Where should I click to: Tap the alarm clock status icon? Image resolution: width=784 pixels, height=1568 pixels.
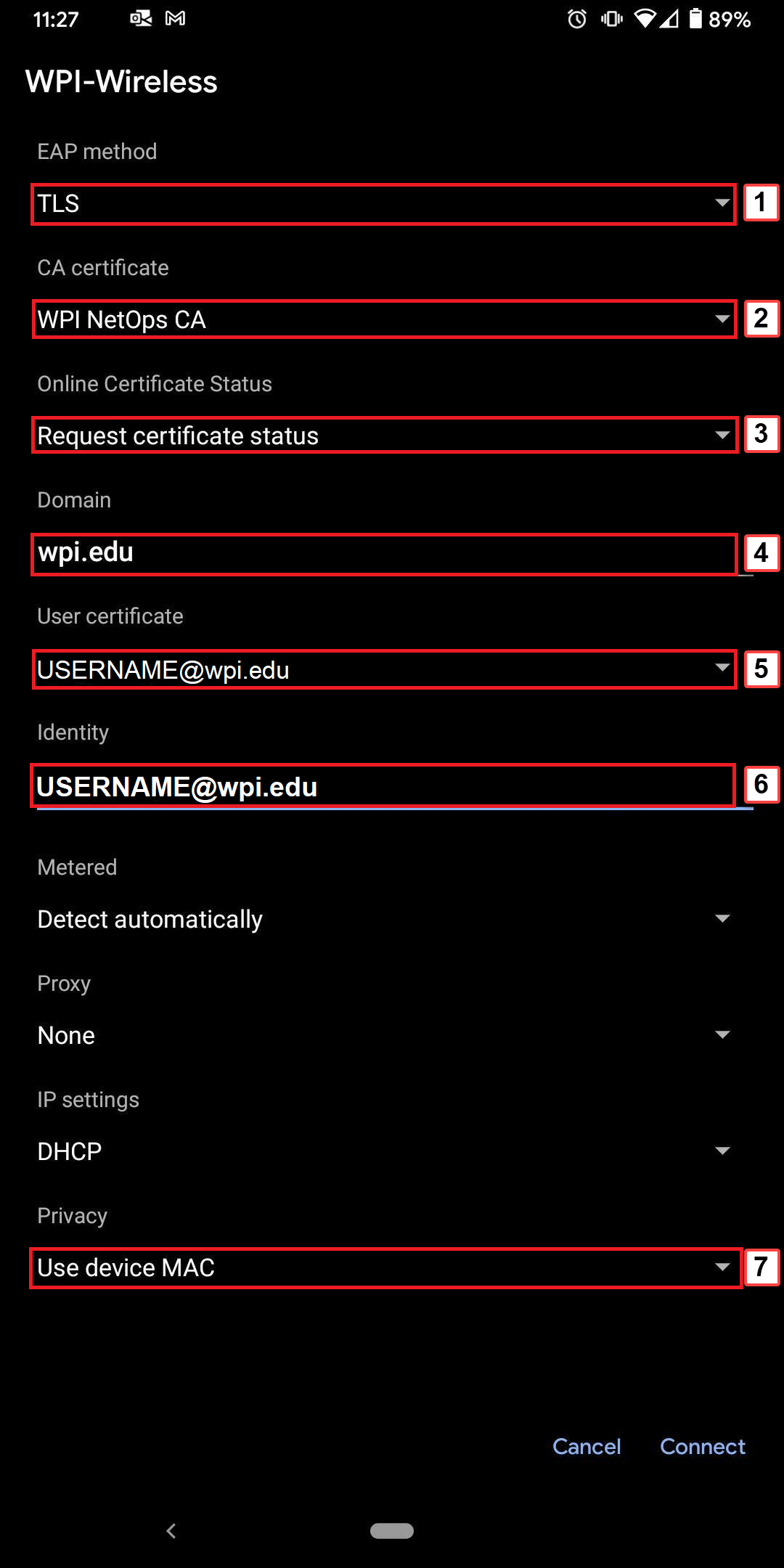pyautogui.click(x=577, y=19)
